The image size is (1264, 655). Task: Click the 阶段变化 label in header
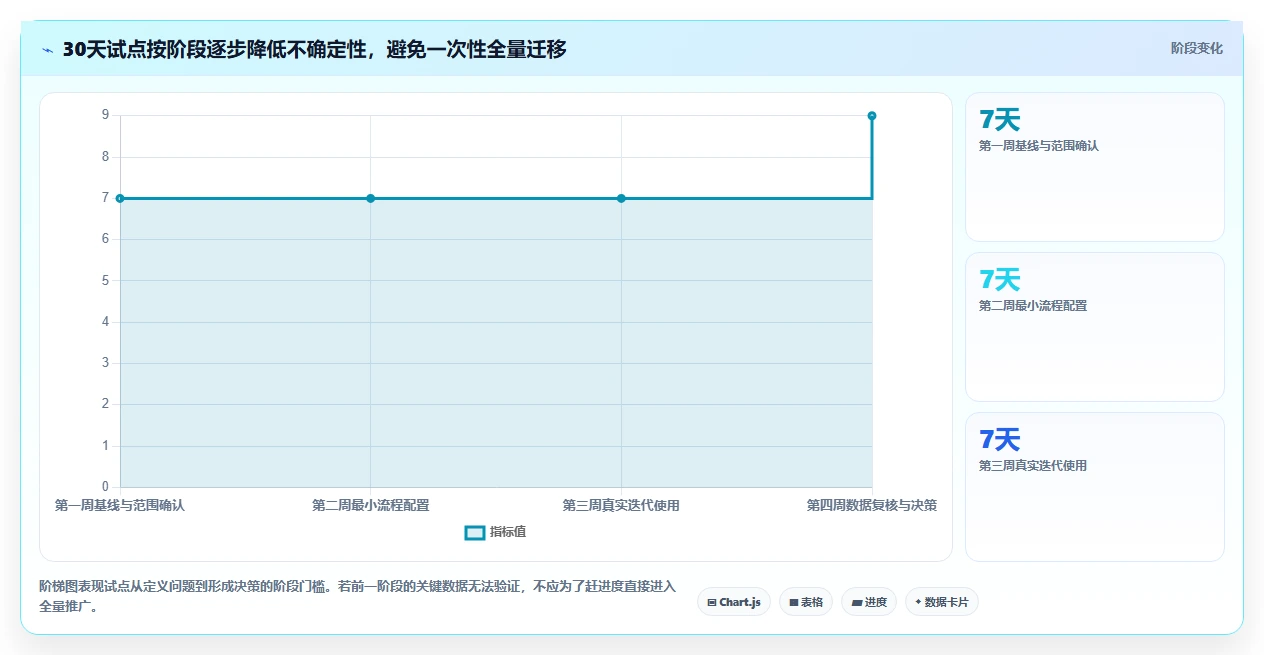click(x=1197, y=48)
